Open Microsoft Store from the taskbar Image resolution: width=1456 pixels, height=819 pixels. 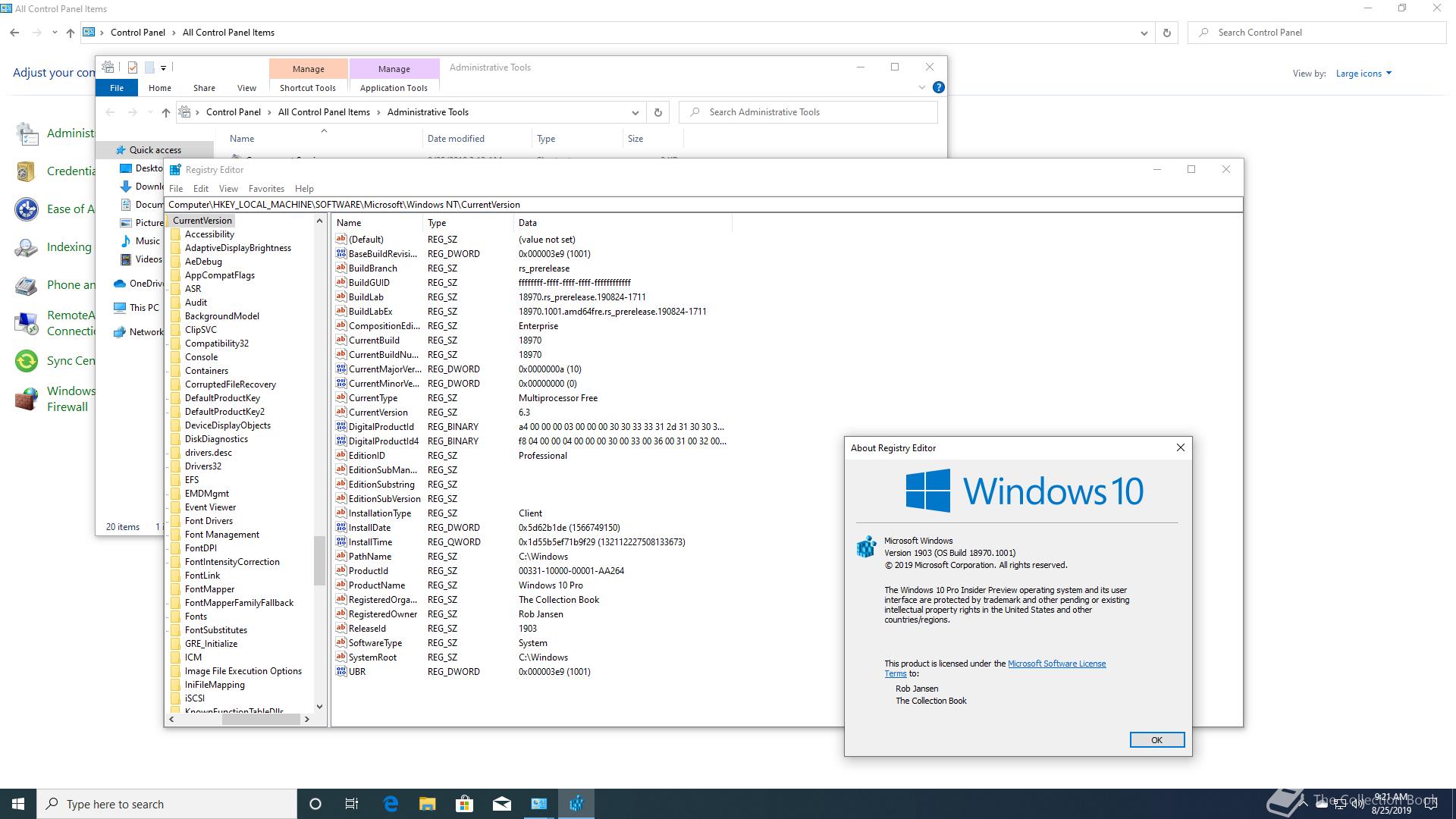pyautogui.click(x=464, y=804)
